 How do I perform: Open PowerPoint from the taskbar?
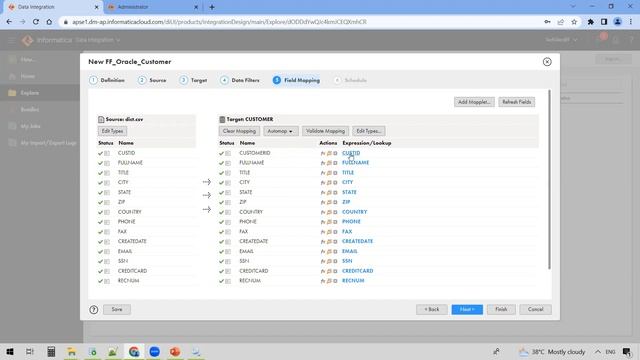pos(175,351)
